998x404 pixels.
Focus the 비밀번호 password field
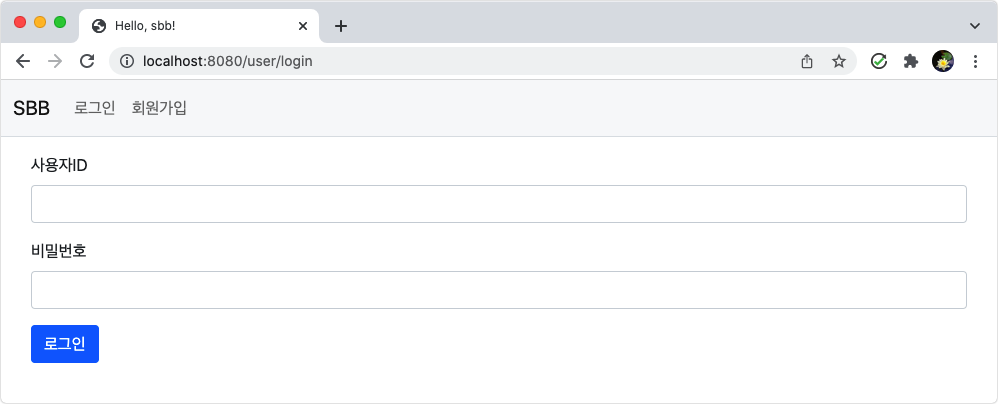[499, 290]
